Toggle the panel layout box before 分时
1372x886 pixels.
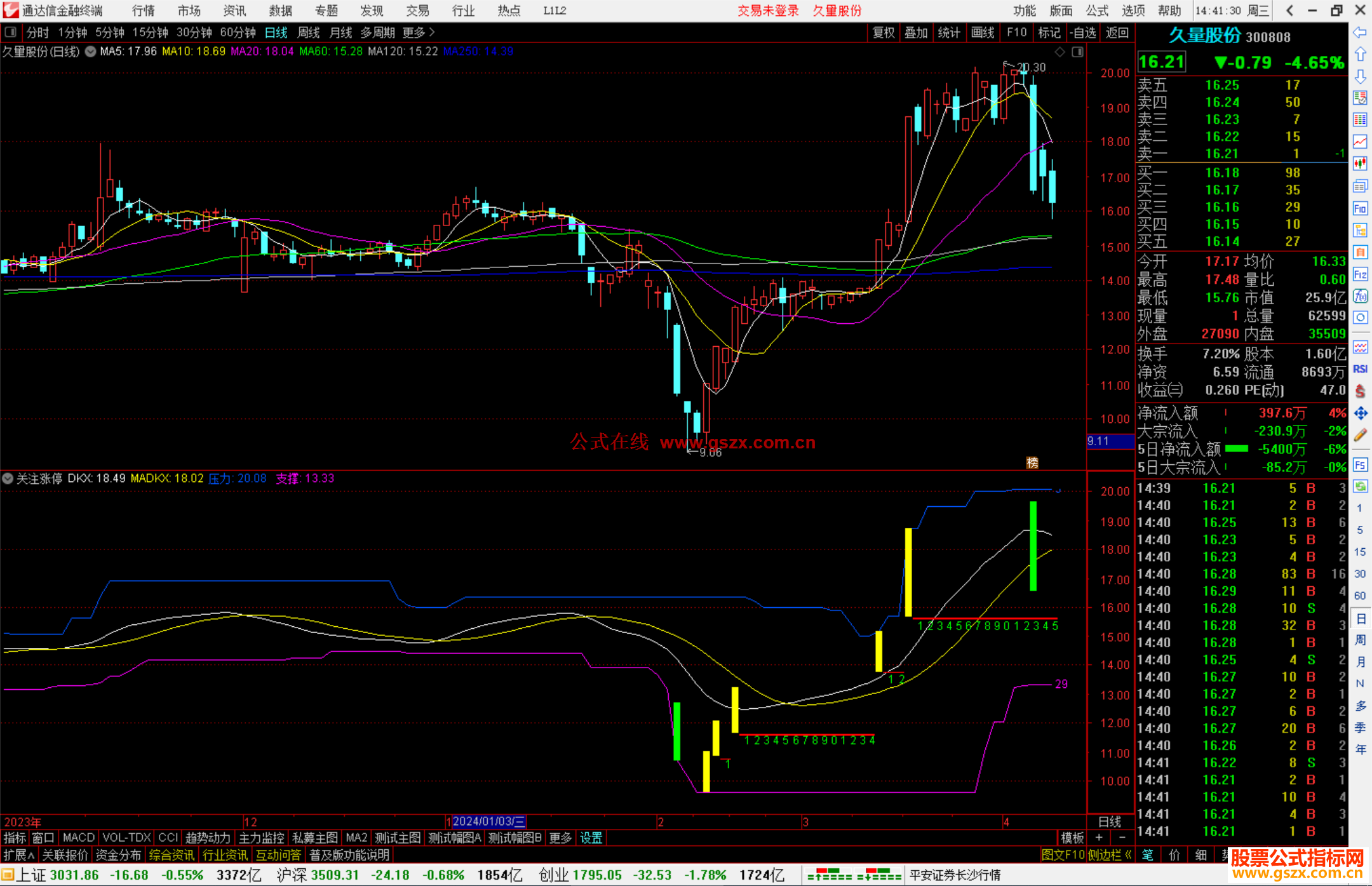point(10,32)
